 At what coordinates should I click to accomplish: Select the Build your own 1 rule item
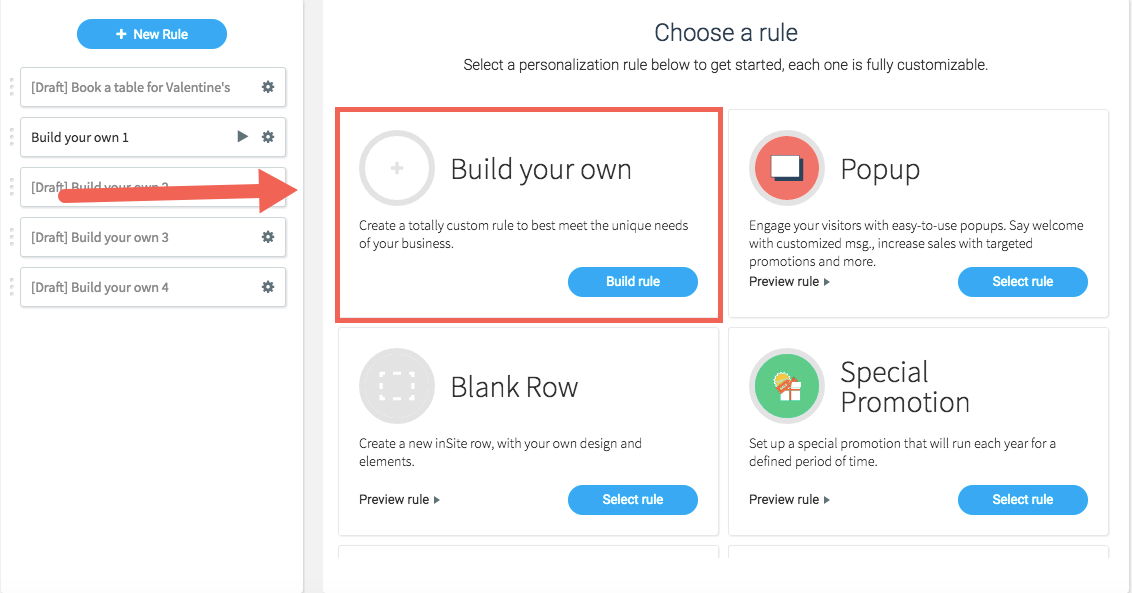click(x=153, y=137)
